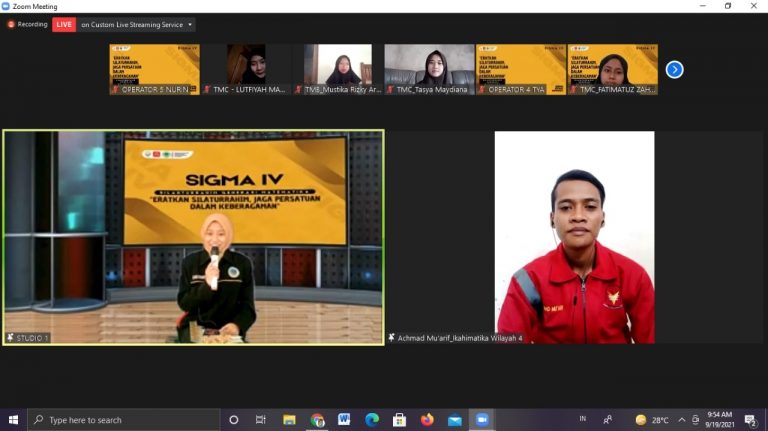This screenshot has width=768, height=431.
Task: Select TMC_FATIMATUZ ZAH... participant thumbnail
Action: pyautogui.click(x=612, y=69)
